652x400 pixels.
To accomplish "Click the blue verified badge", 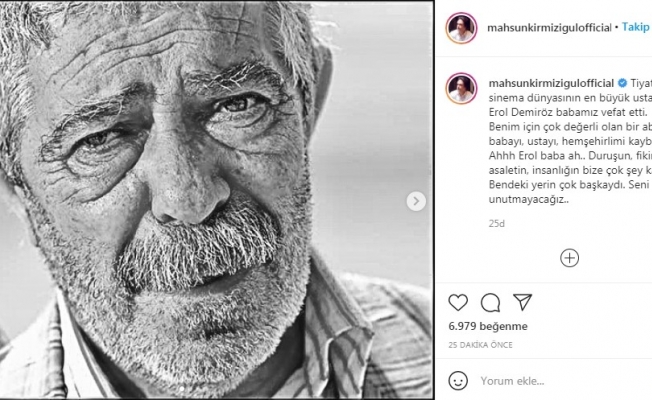I will click(x=622, y=82).
